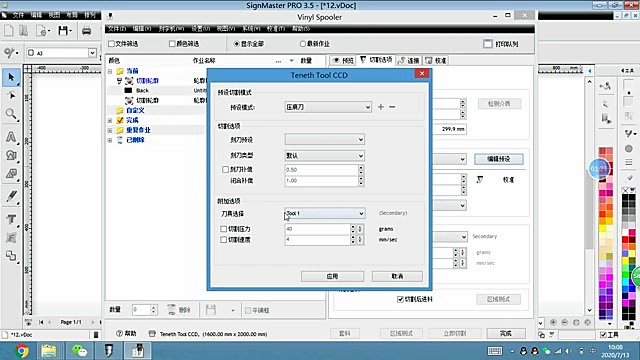Open the blade type dropdown
The image size is (640, 360).
click(x=324, y=156)
